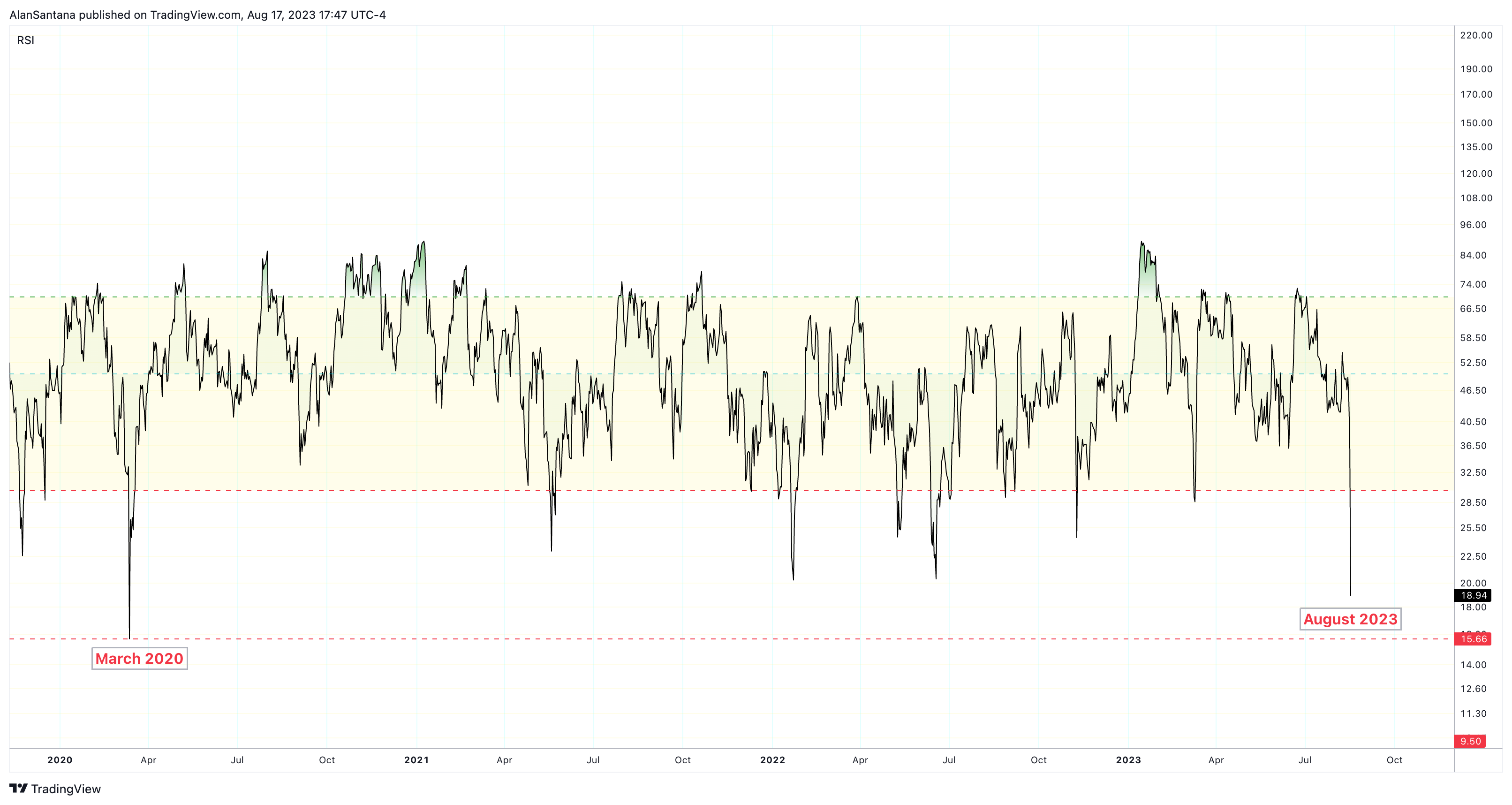Click the 2021 year label on time axis
Screen dimensions: 1512x805
pyautogui.click(x=416, y=760)
